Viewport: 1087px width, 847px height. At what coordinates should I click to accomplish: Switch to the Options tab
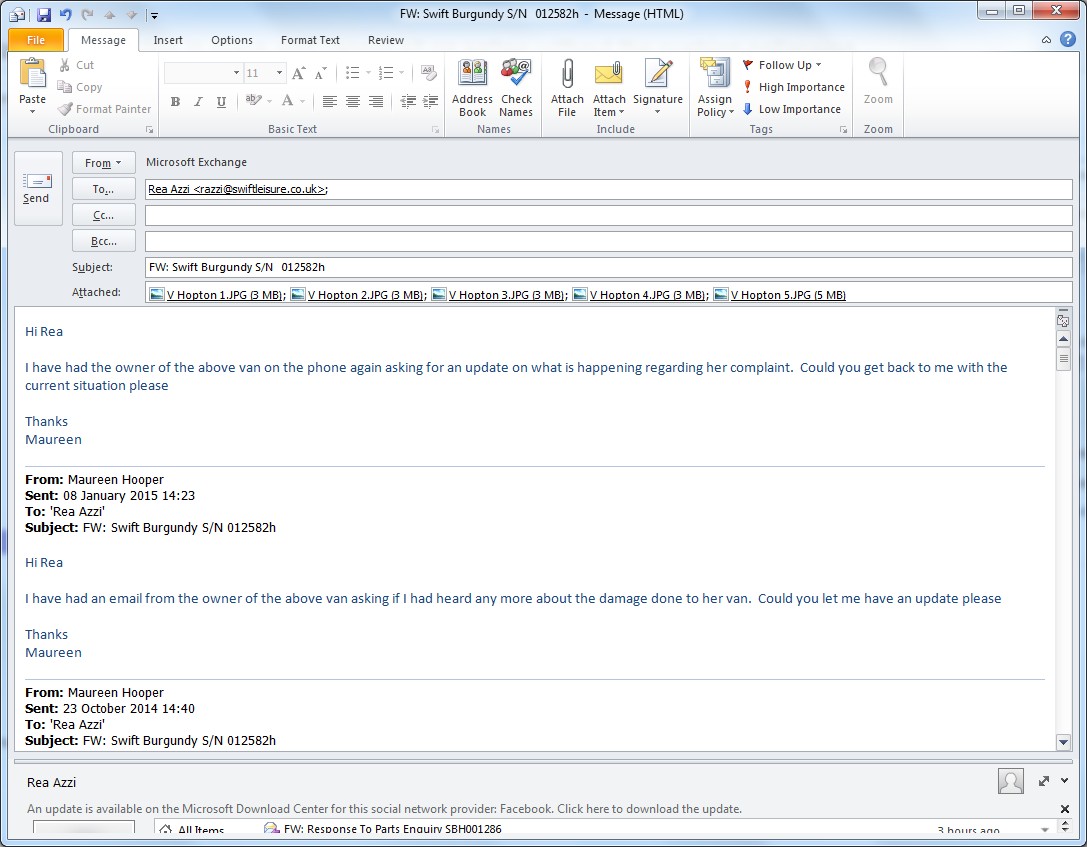click(x=232, y=40)
